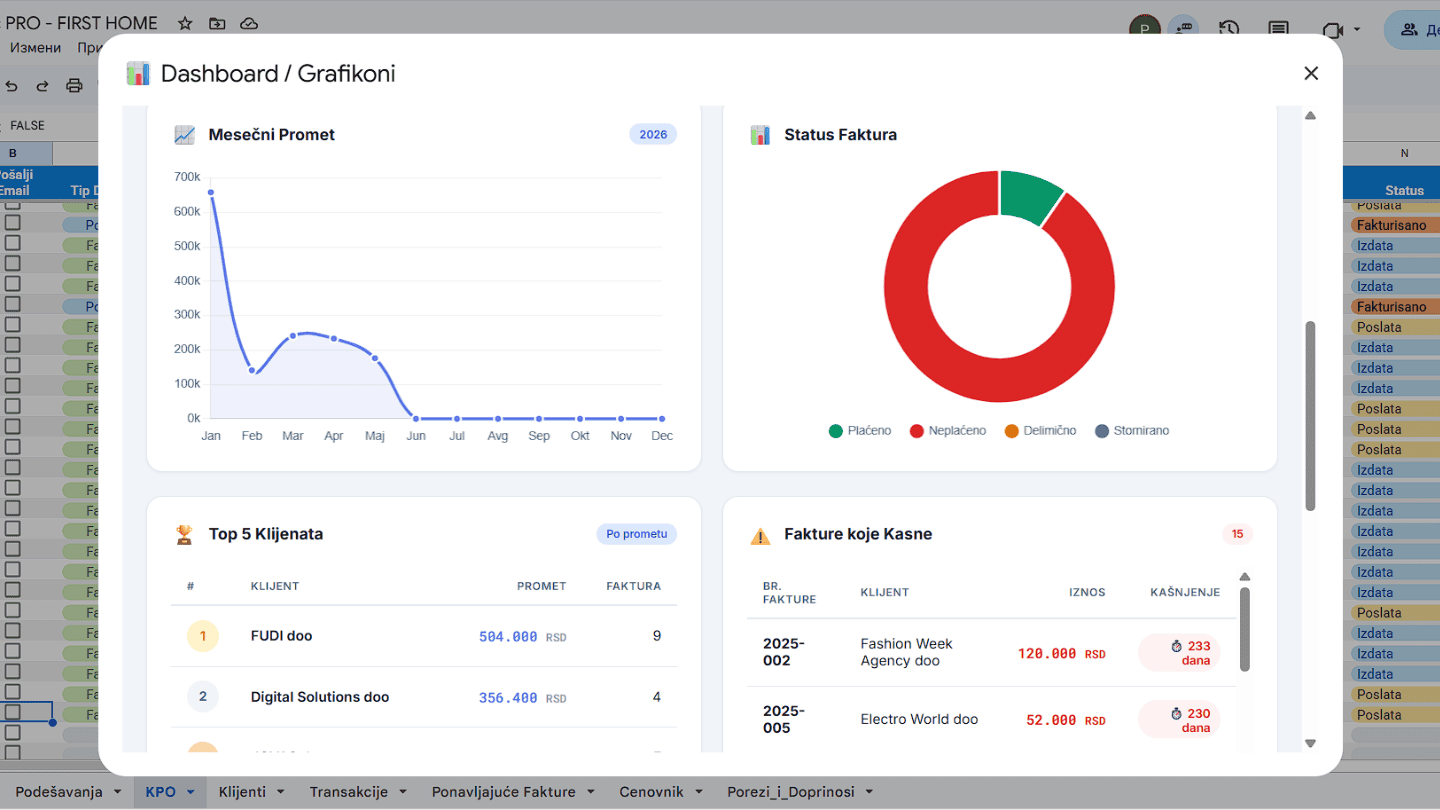Click the stopwatch icon in the 233 dana badge
The height and width of the screenshot is (810, 1440).
coord(1177,646)
